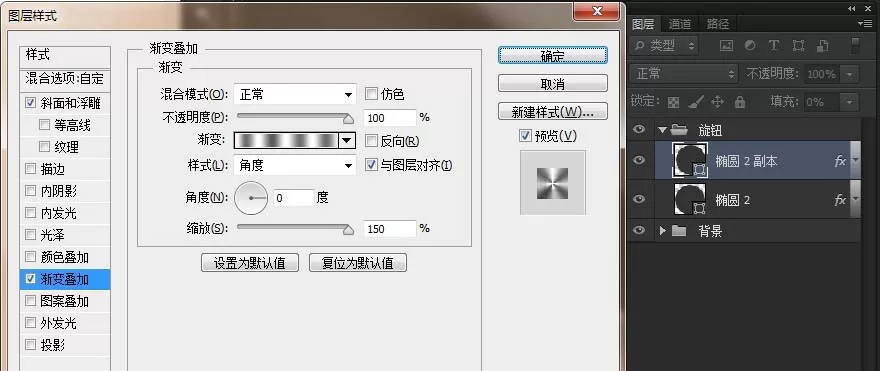Image resolution: width=880 pixels, height=371 pixels.
Task: Collapse panel with double-arrow icon
Action: tap(852, 8)
